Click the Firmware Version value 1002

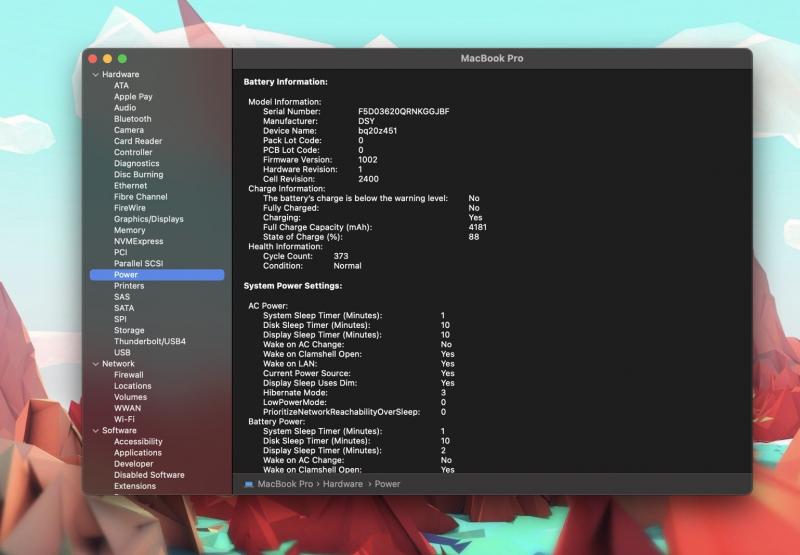368,160
